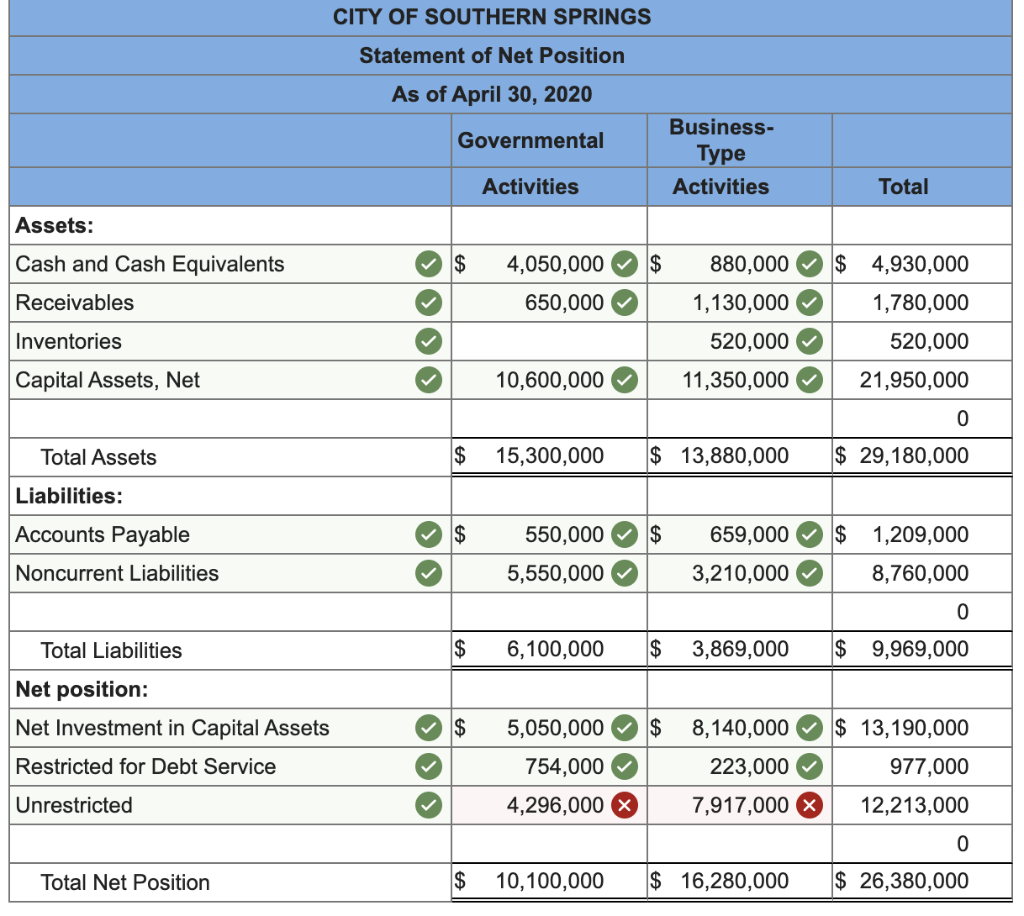Select the Inventories row label

[68, 341]
